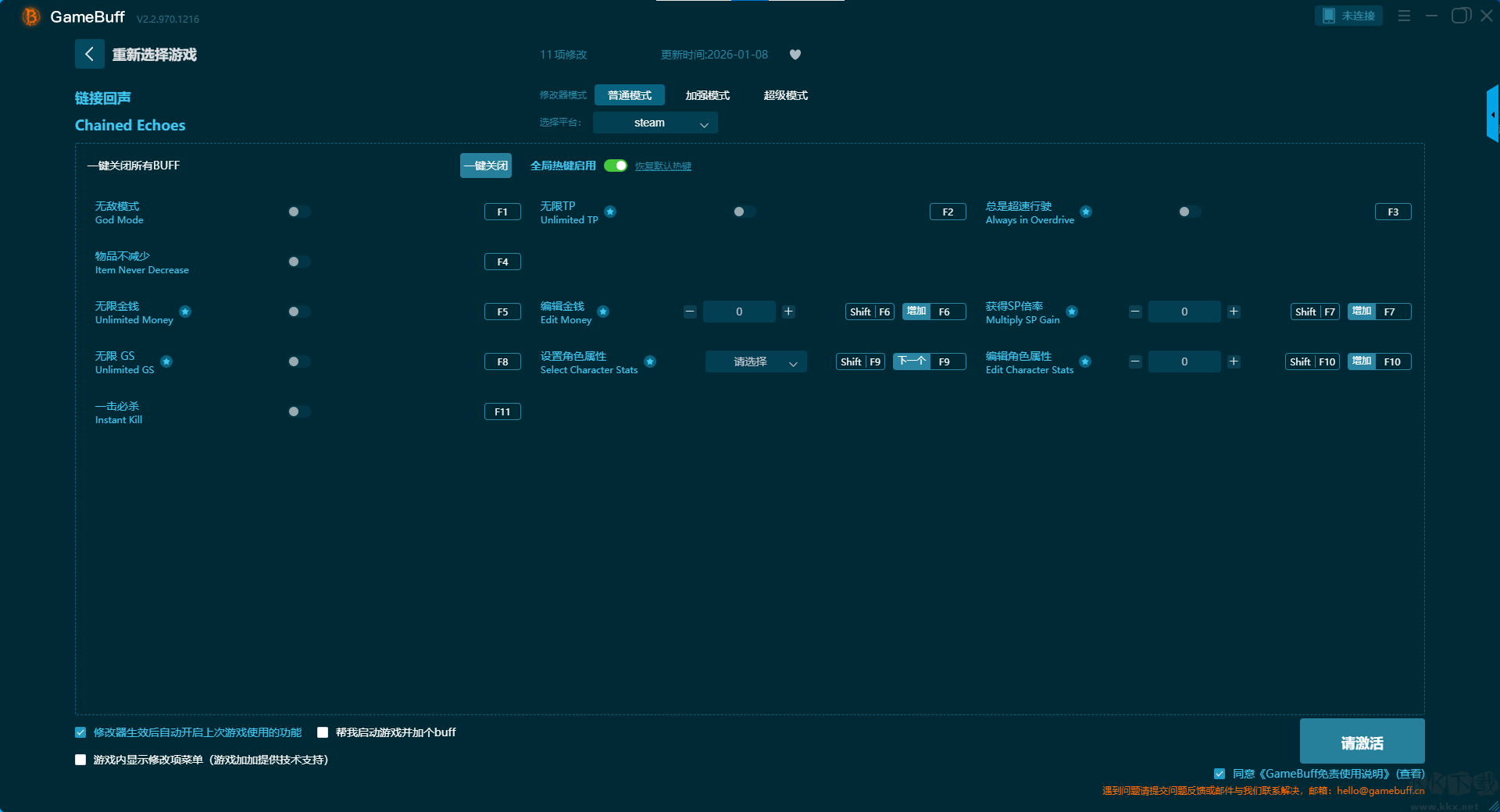Screen dimensions: 1500x812
Task: Switch to 加强模式 mode tab
Action: (x=707, y=95)
